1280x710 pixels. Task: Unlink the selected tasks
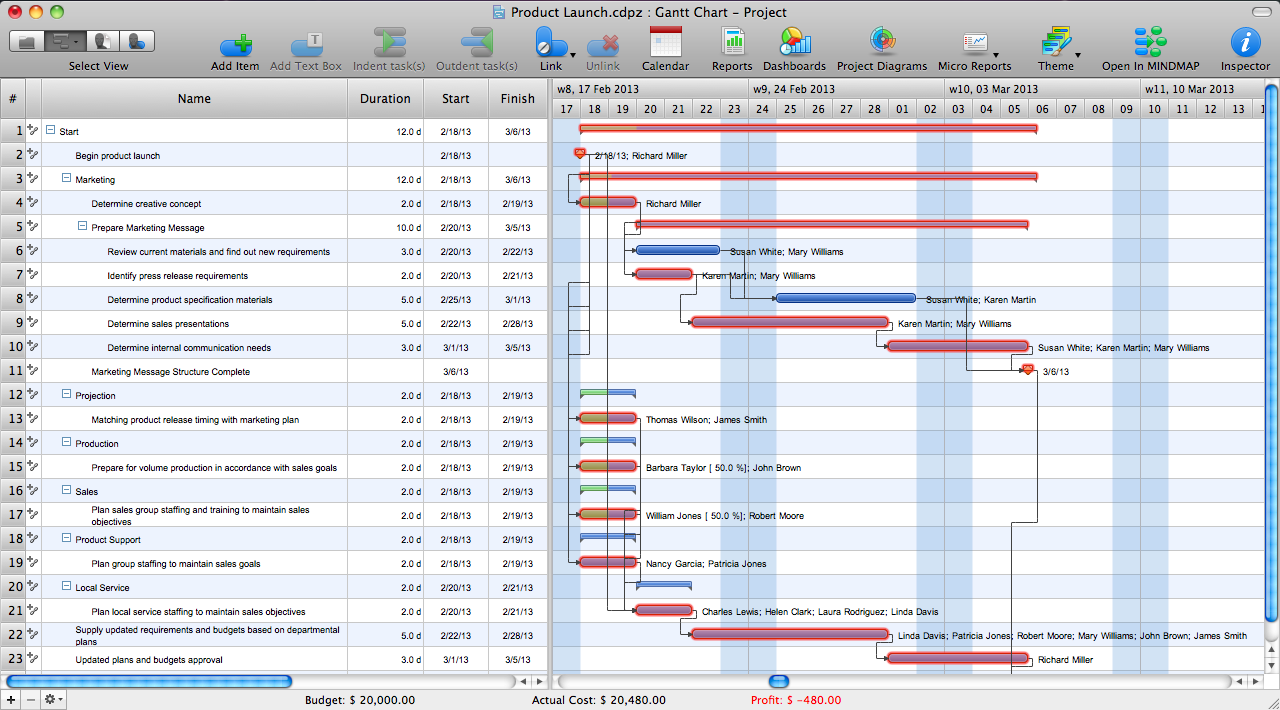coord(603,45)
